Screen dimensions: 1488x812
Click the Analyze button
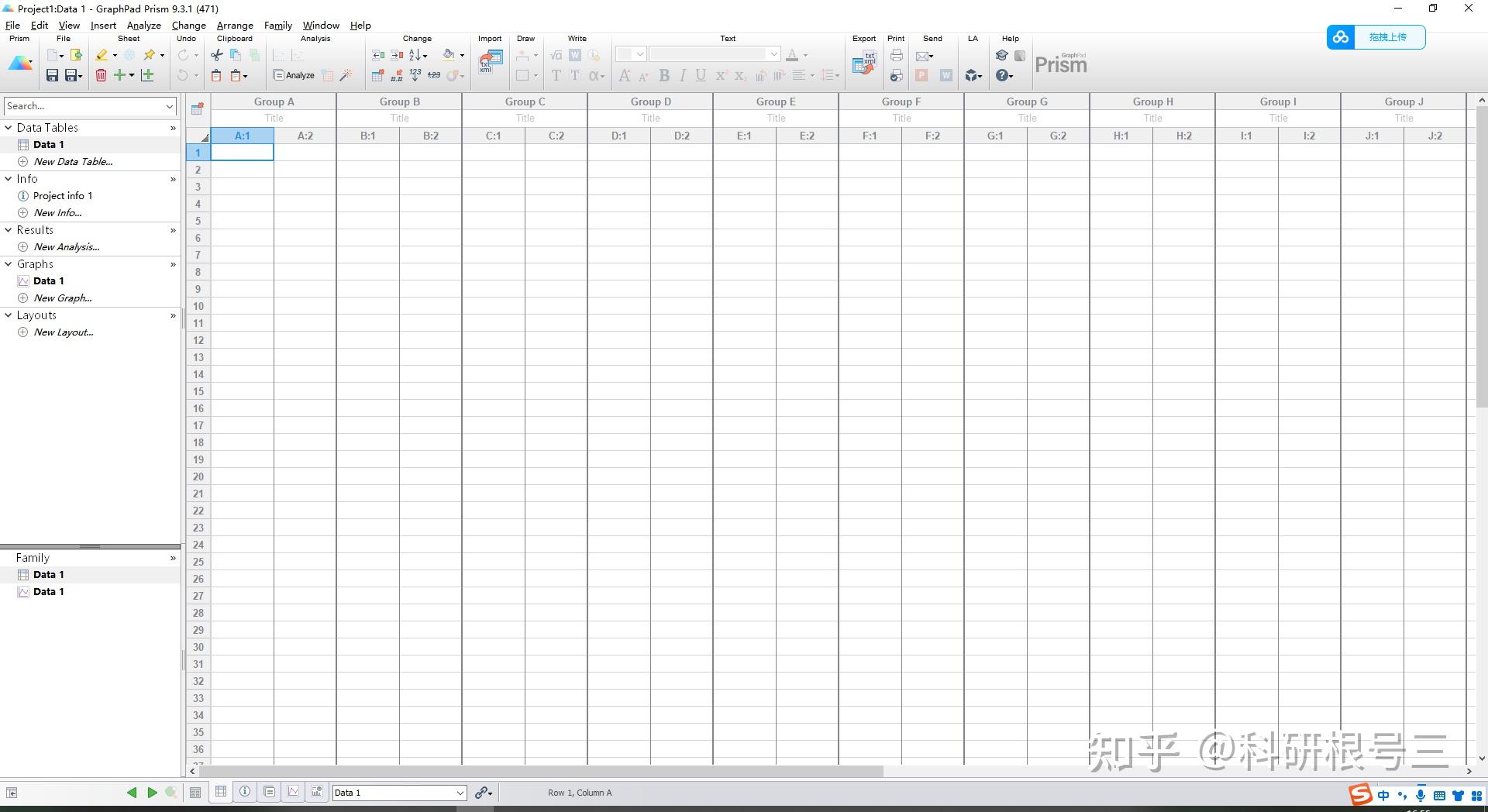[x=294, y=75]
